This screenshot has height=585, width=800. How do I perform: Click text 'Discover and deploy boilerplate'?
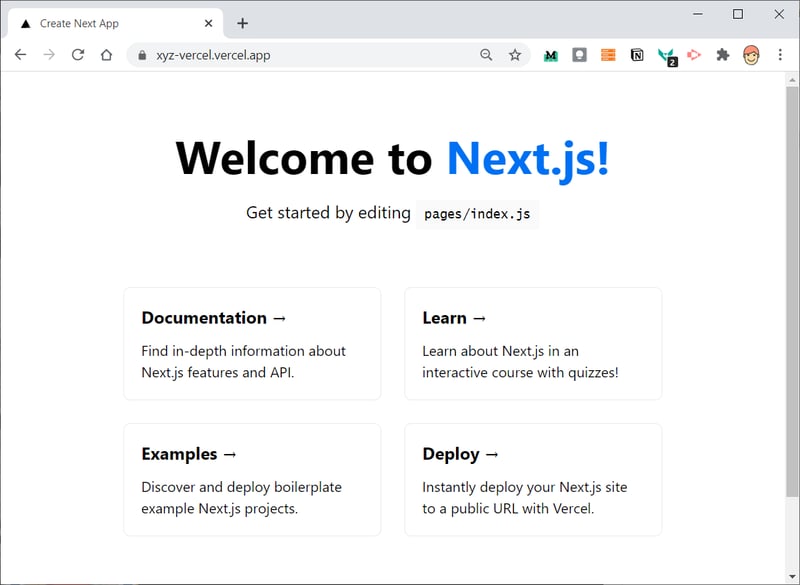click(x=241, y=487)
